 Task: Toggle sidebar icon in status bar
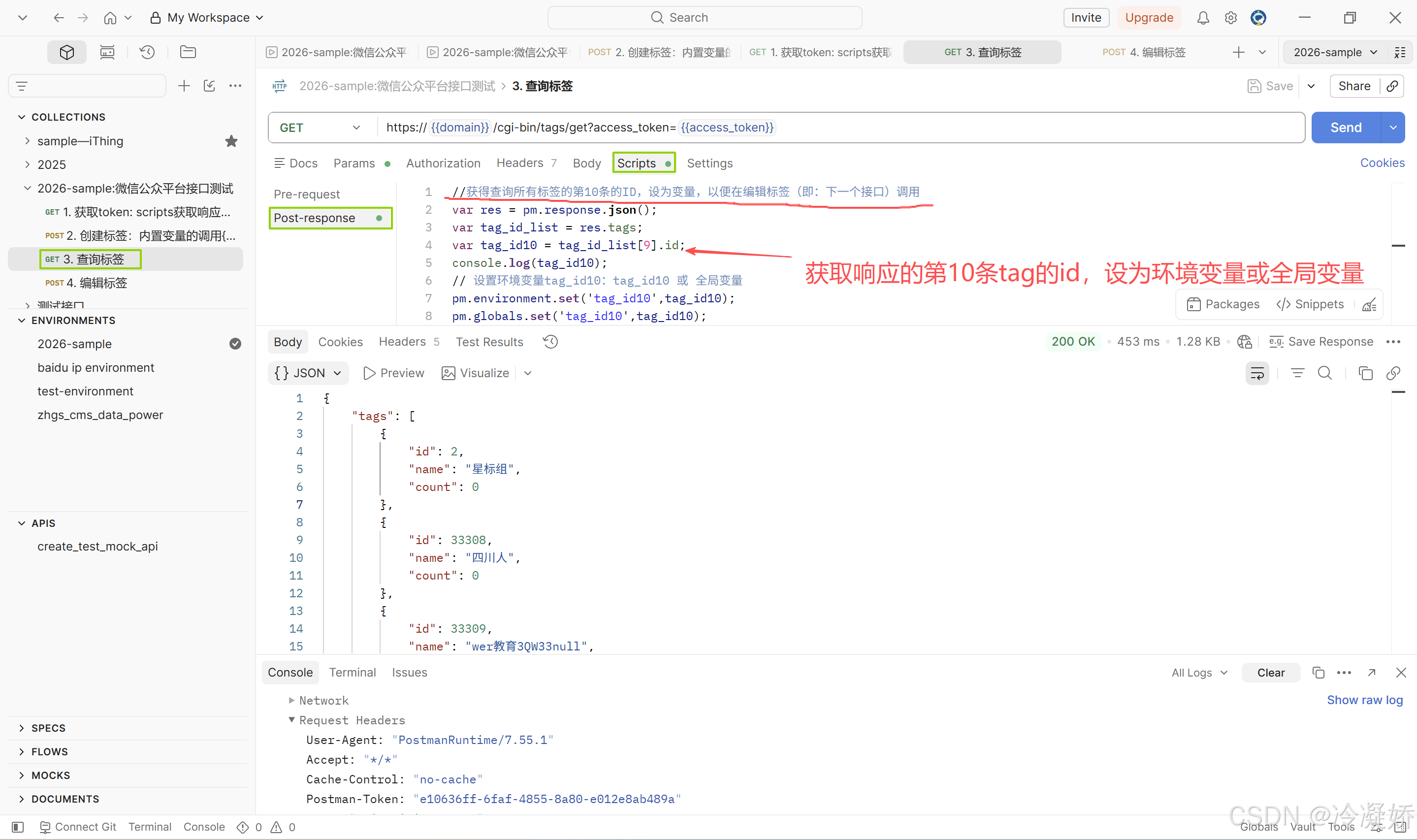pos(18,827)
